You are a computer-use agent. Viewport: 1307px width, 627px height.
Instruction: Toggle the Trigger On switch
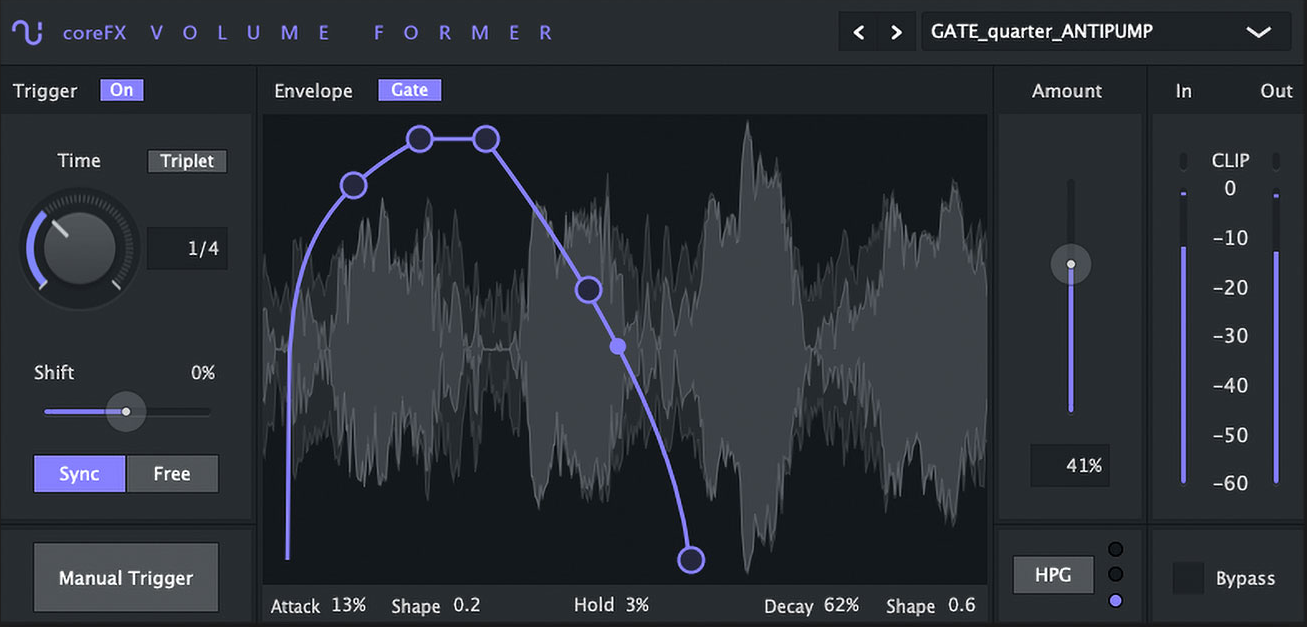pos(121,89)
